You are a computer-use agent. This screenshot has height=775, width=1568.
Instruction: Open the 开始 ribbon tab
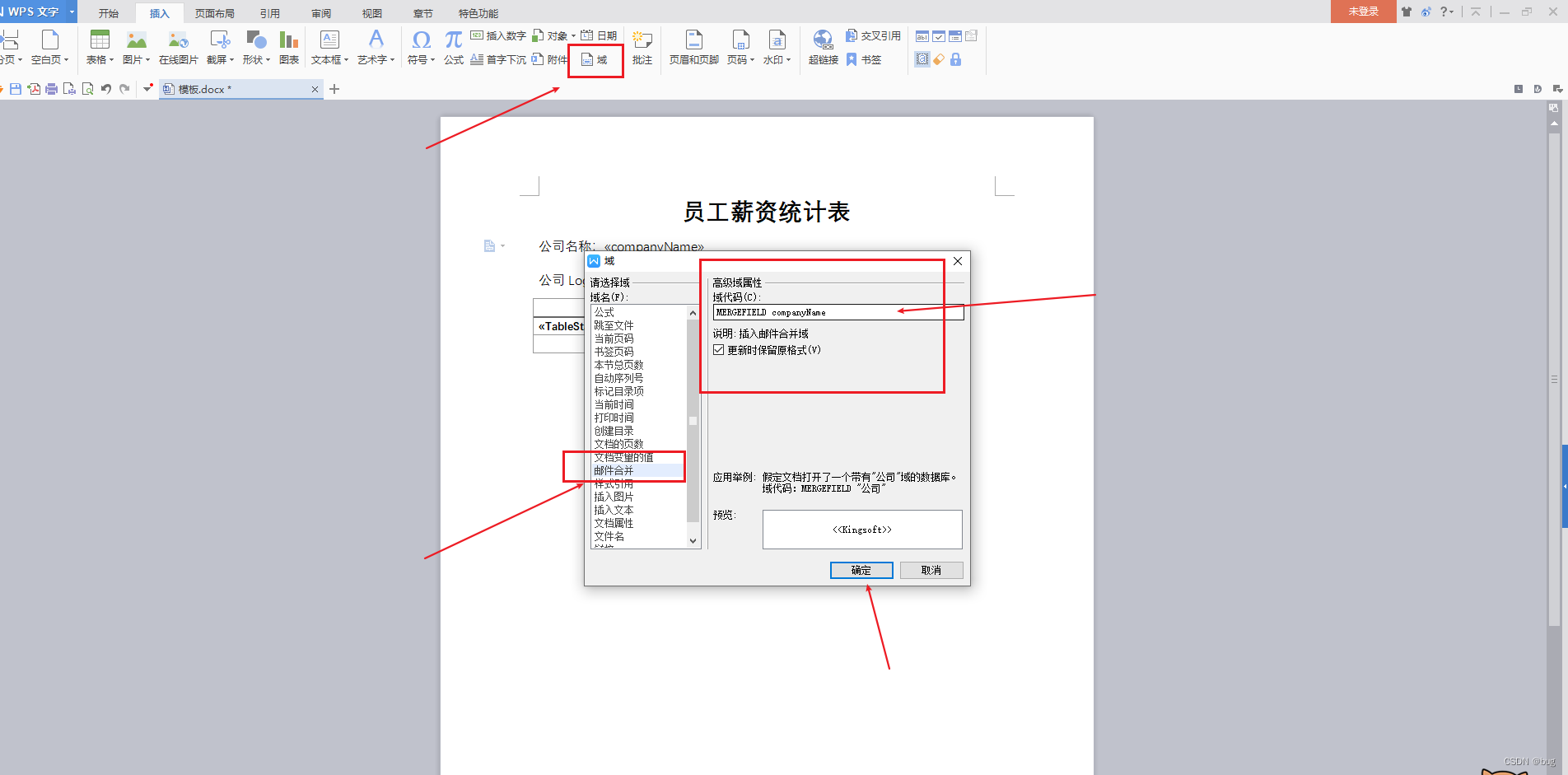coord(109,14)
